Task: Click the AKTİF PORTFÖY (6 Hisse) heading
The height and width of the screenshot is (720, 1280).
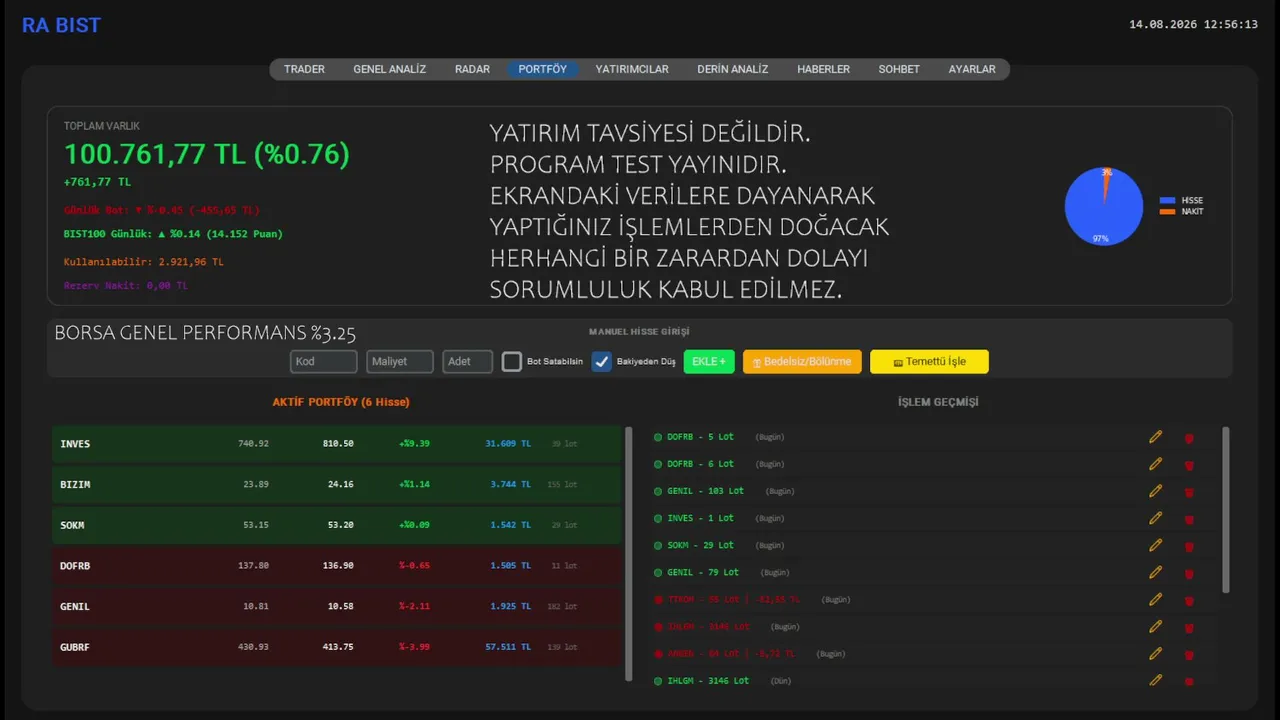Action: pyautogui.click(x=341, y=402)
